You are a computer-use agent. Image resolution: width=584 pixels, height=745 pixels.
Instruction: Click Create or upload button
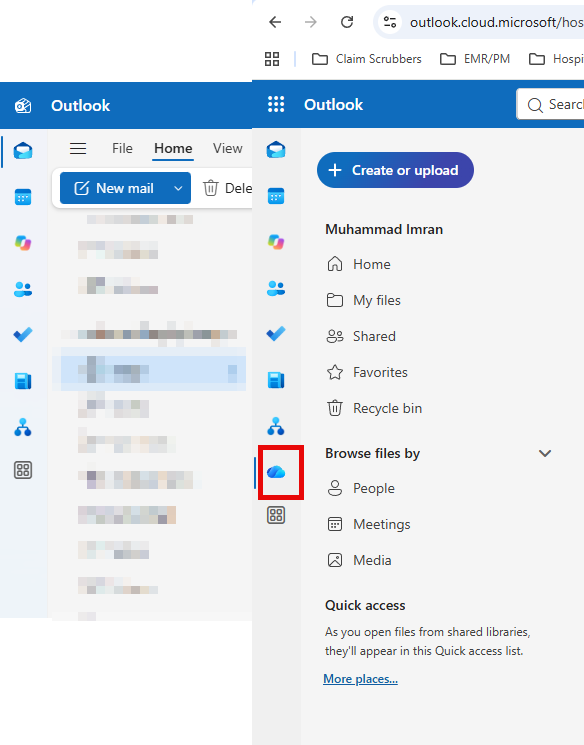(x=395, y=170)
